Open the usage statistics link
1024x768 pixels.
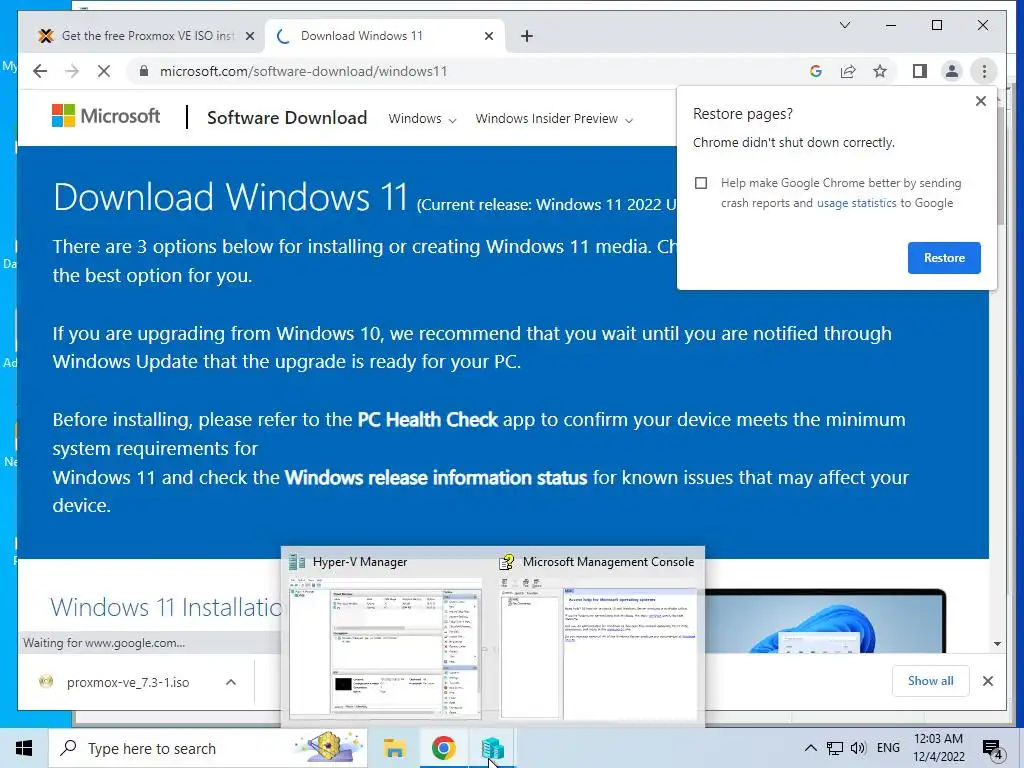856,203
